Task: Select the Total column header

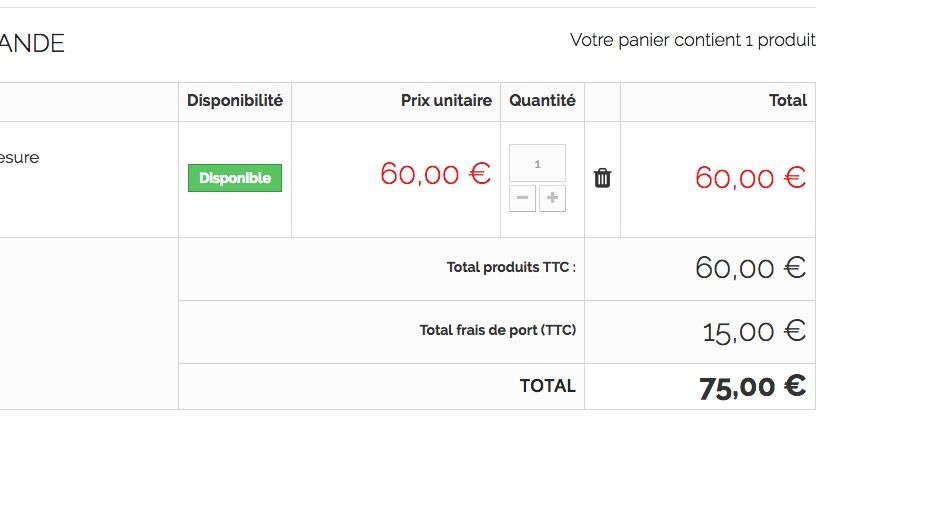Action: pyautogui.click(x=788, y=101)
